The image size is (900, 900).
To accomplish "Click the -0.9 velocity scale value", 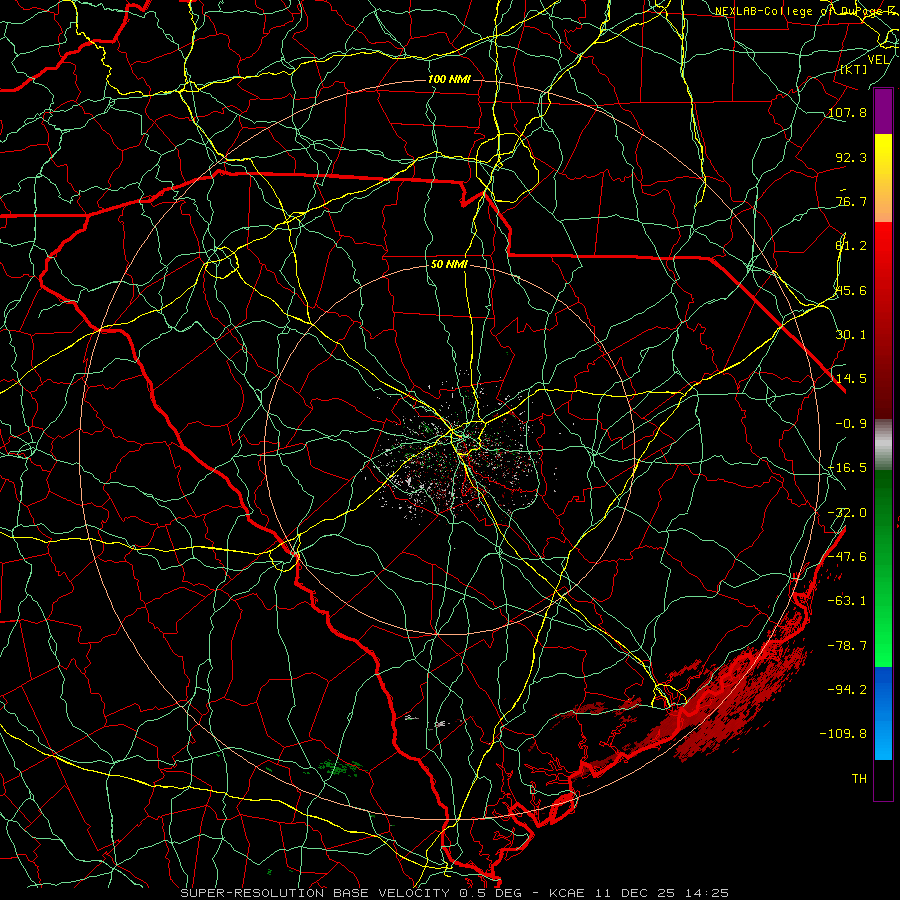I will tap(851, 424).
